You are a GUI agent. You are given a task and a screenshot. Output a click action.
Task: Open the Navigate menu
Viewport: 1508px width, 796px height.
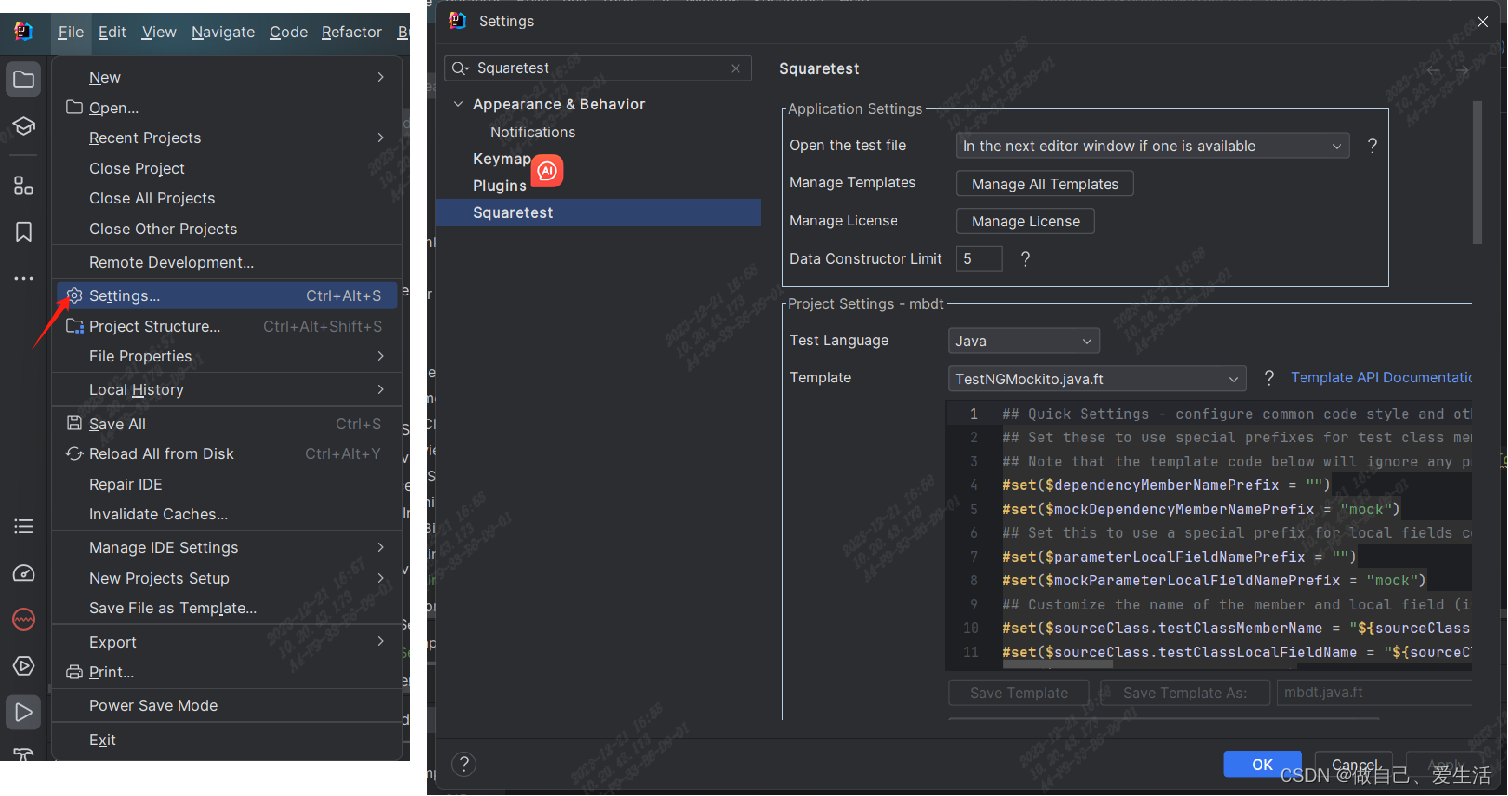[x=223, y=32]
